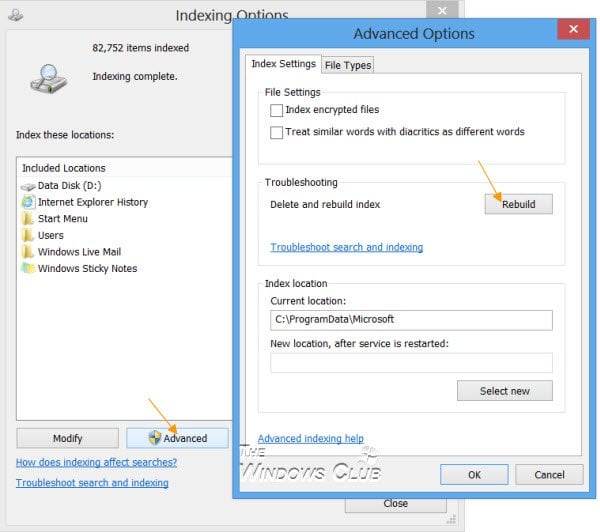The width and height of the screenshot is (600, 532).
Task: Click the Data Disk (D:) drive icon
Action: point(28,186)
